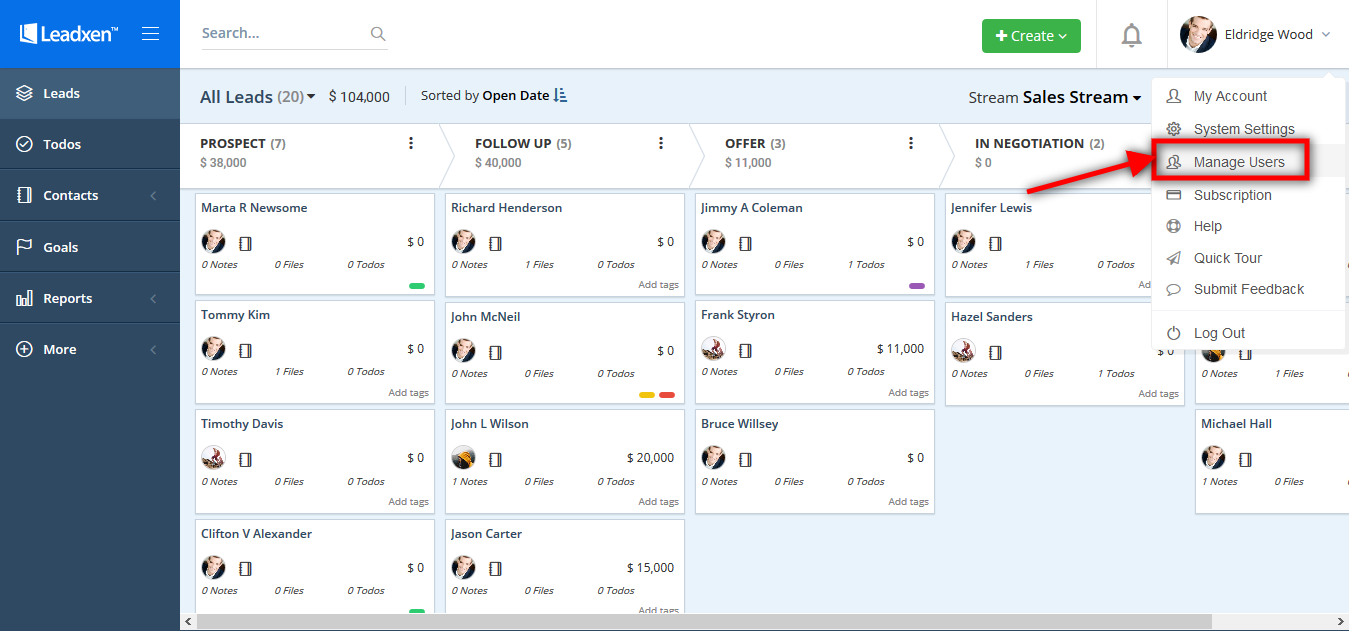The height and width of the screenshot is (631, 1349).
Task: Click green tag on Marta R Newsome card
Action: (417, 286)
